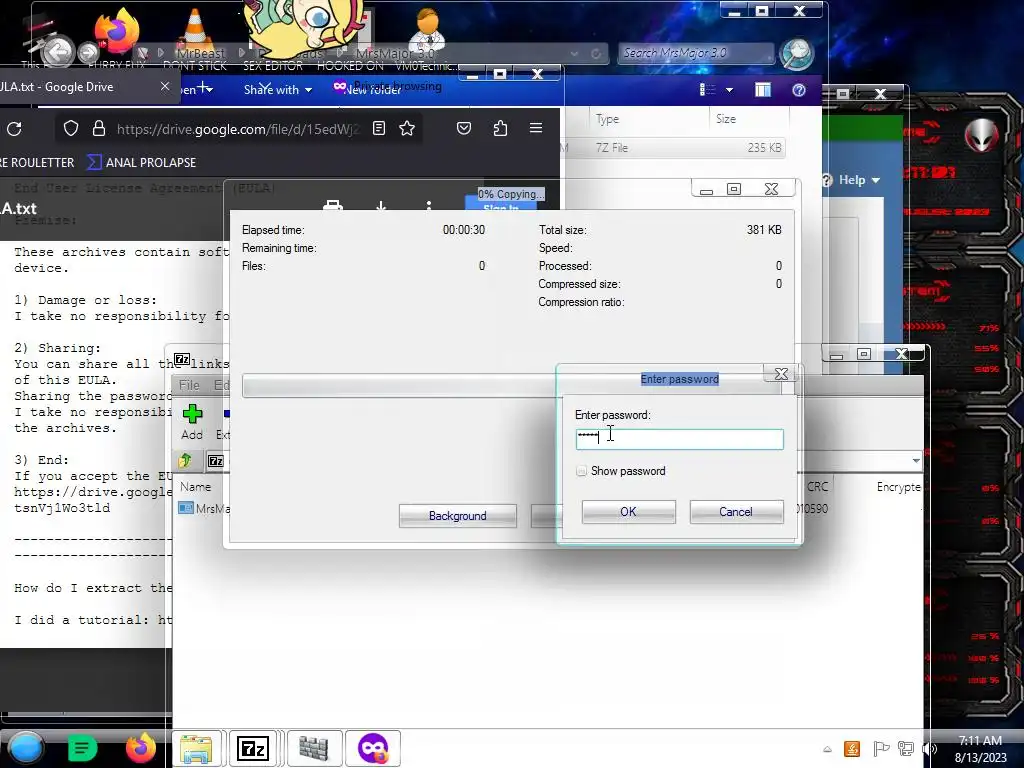Click the Firefox URL address field
The image size is (1024, 768).
pos(238,129)
